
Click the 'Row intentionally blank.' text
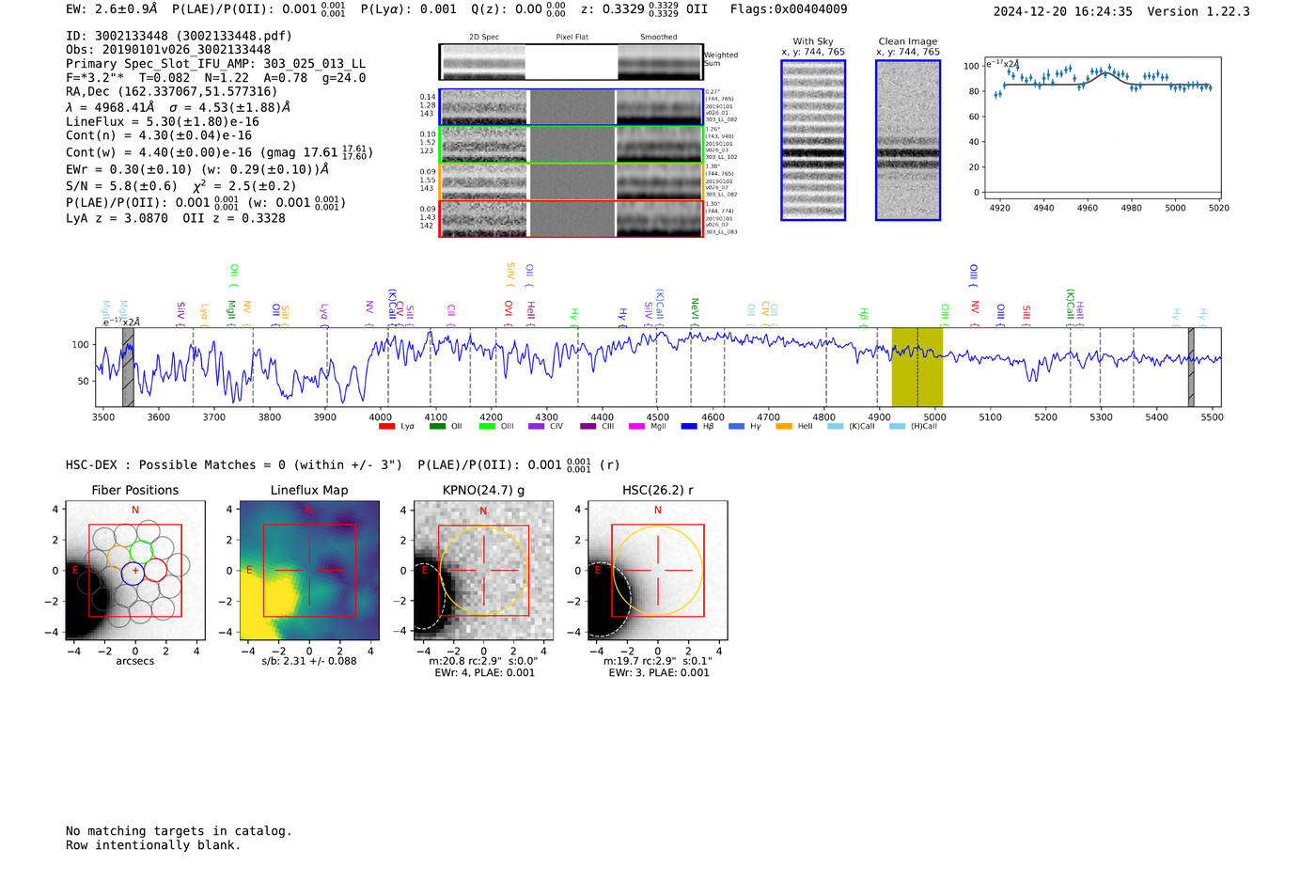click(153, 845)
